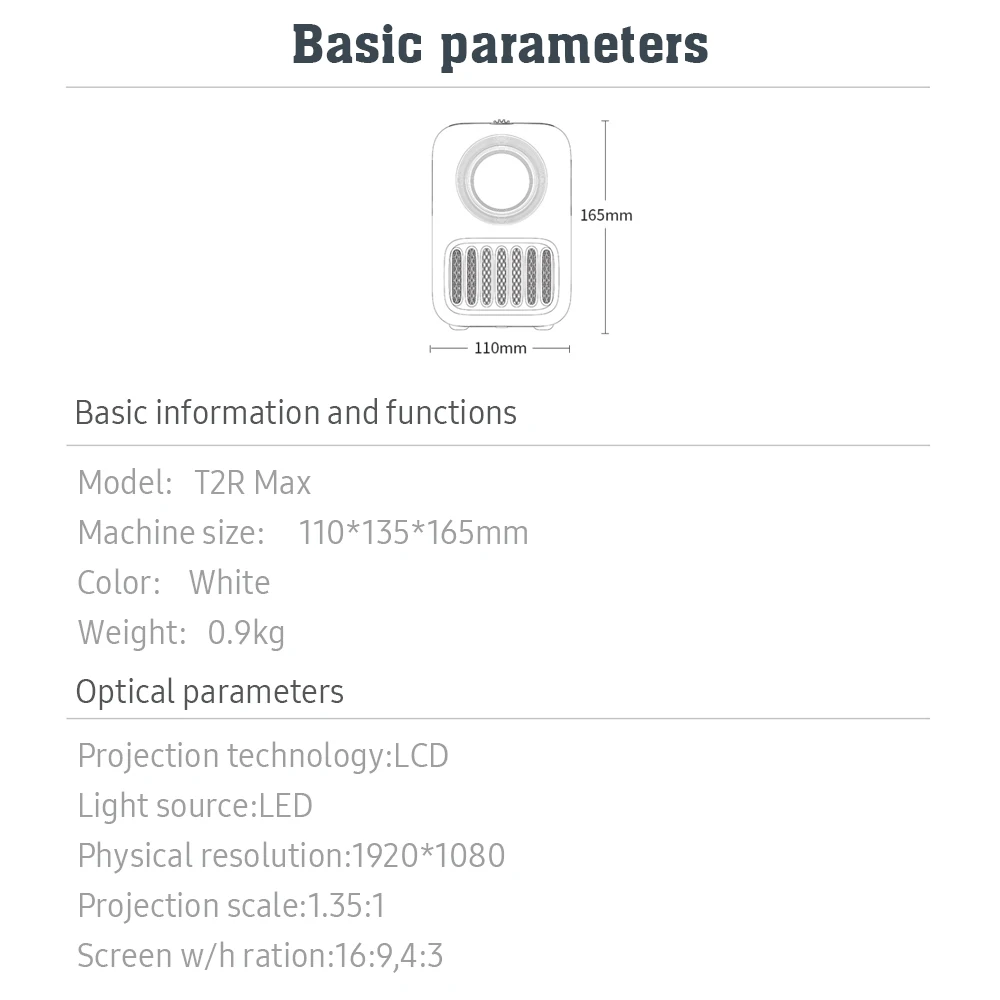1000x1000 pixels.
Task: Click the Model T2R Max text
Action: [x=195, y=483]
